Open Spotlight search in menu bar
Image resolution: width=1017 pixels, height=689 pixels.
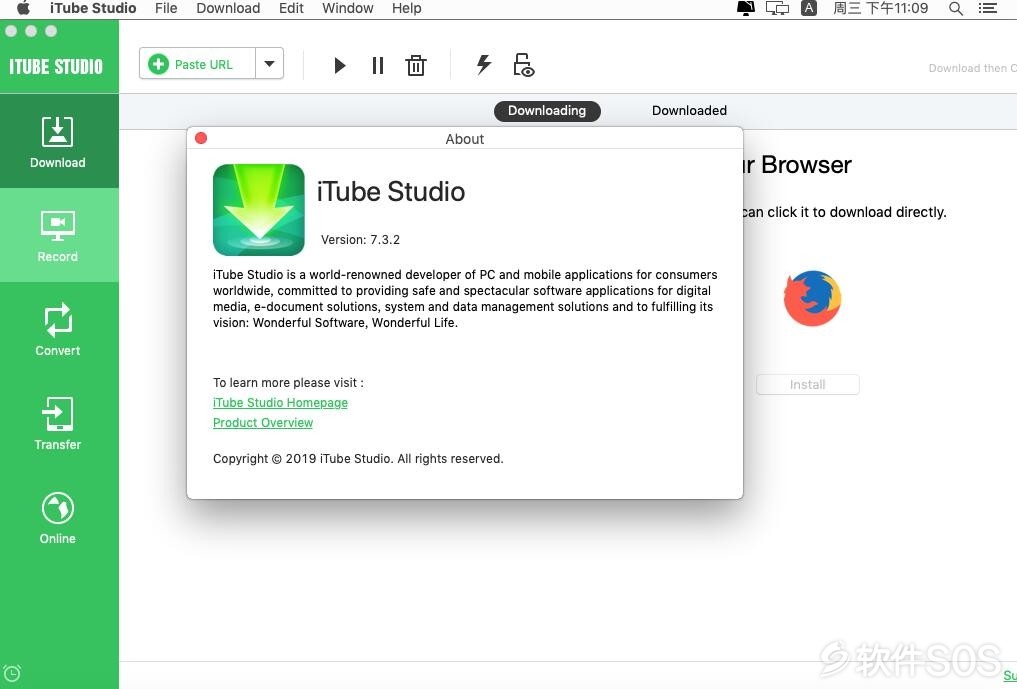955,8
